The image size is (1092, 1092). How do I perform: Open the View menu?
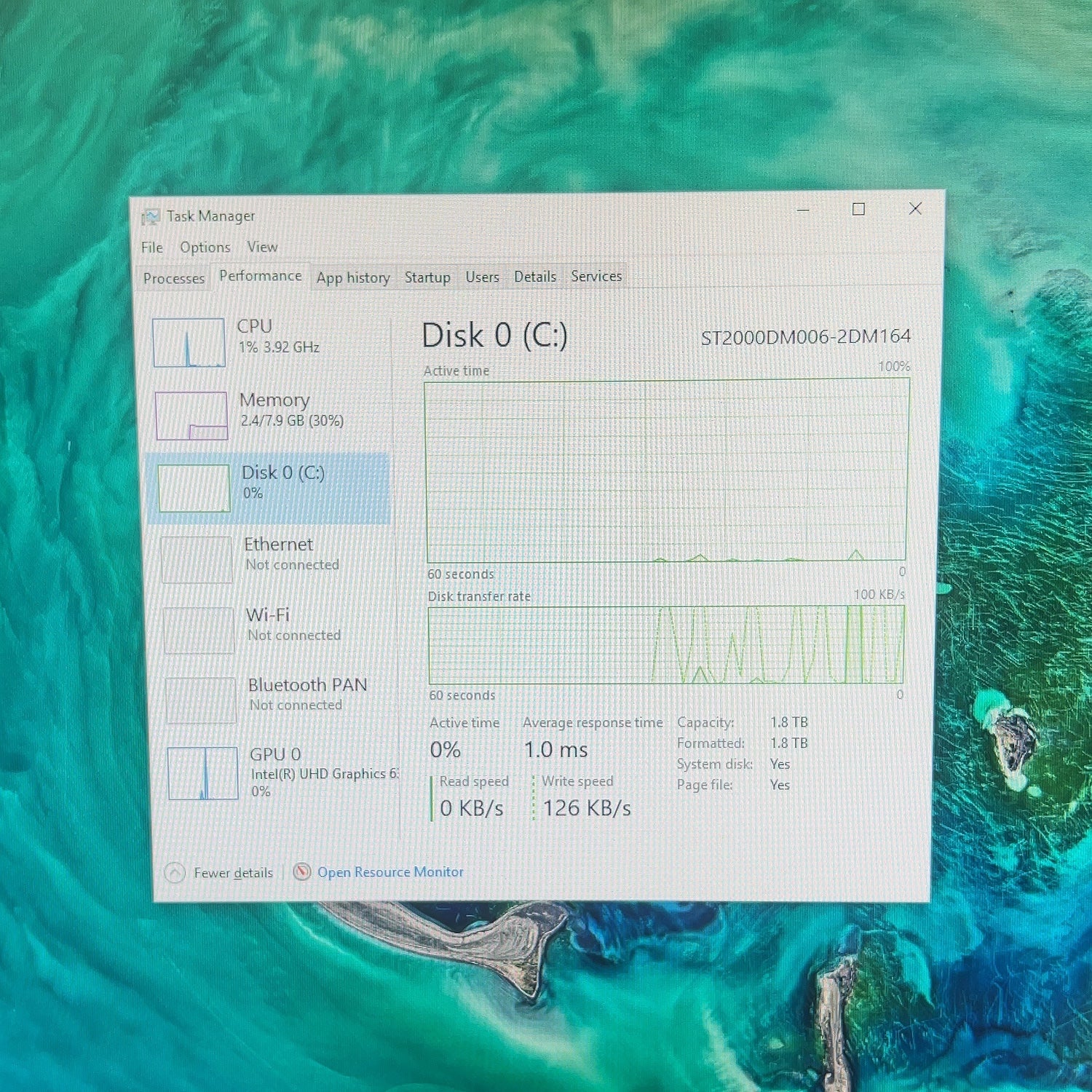pos(262,247)
